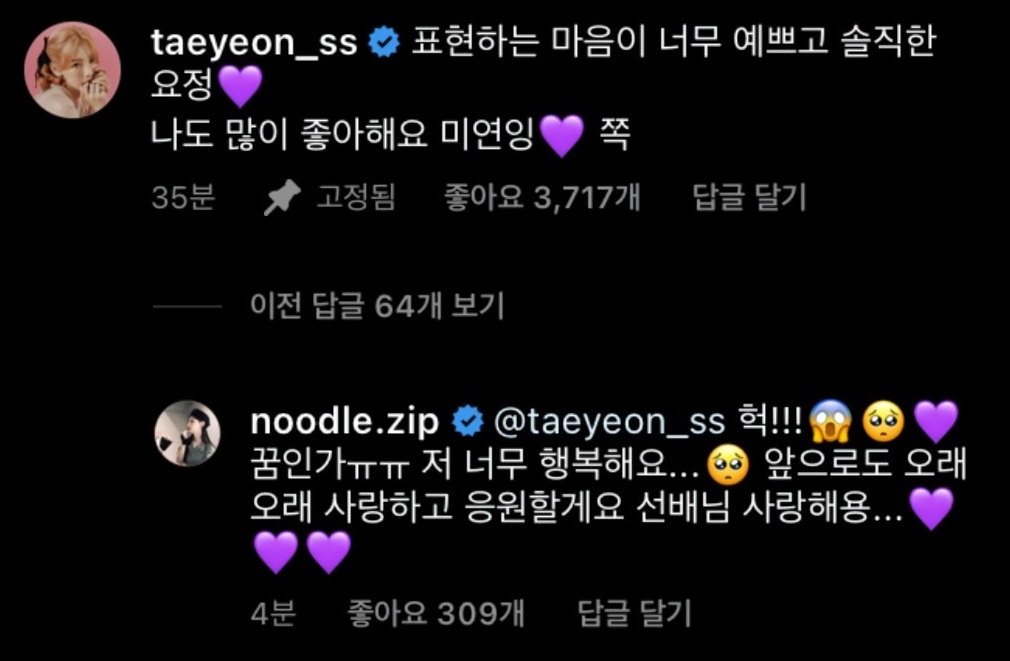Click pleading face emoji after 행복해요
The width and height of the screenshot is (1010, 661).
coord(728,465)
